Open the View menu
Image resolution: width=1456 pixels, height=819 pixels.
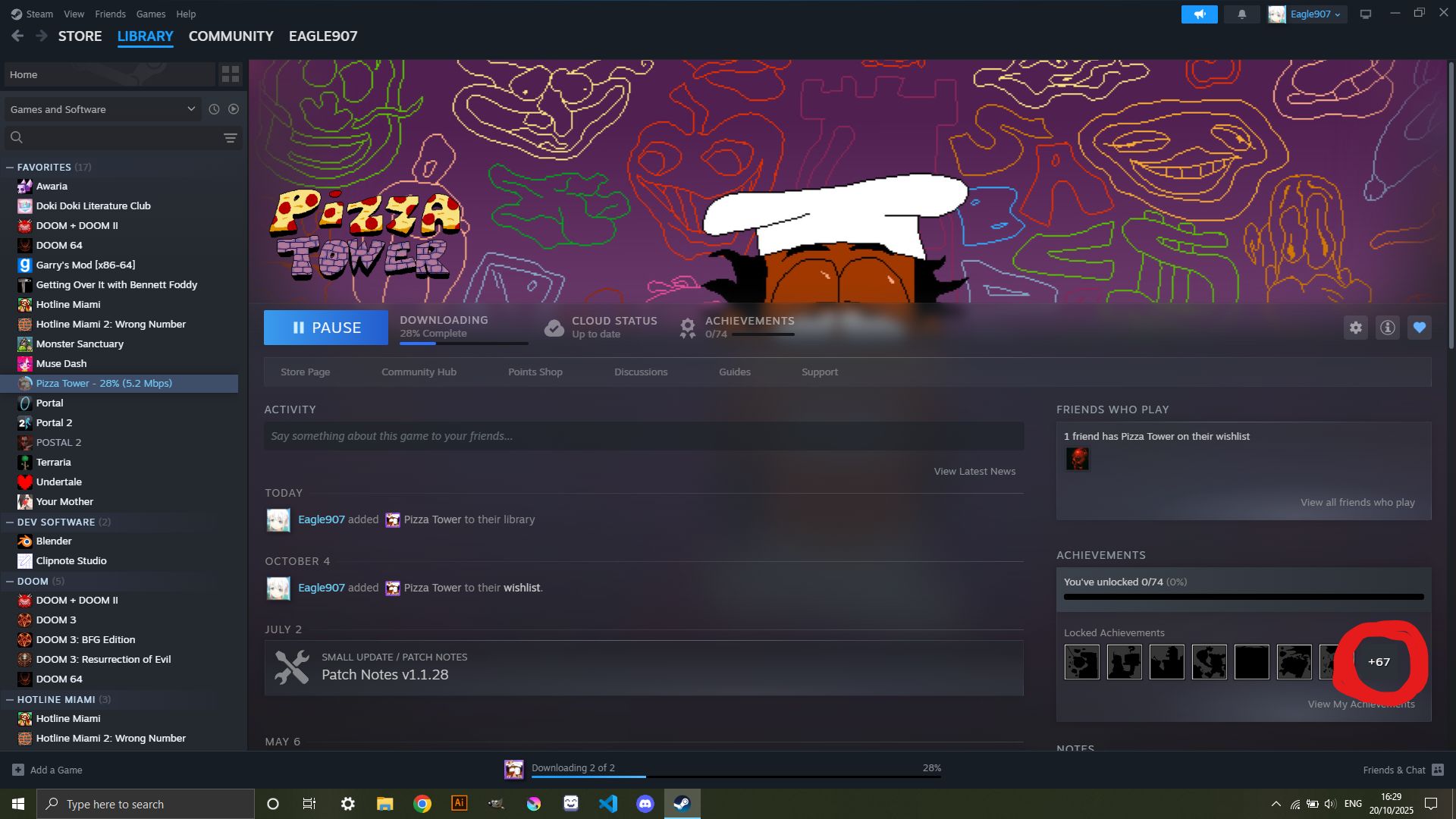point(74,14)
